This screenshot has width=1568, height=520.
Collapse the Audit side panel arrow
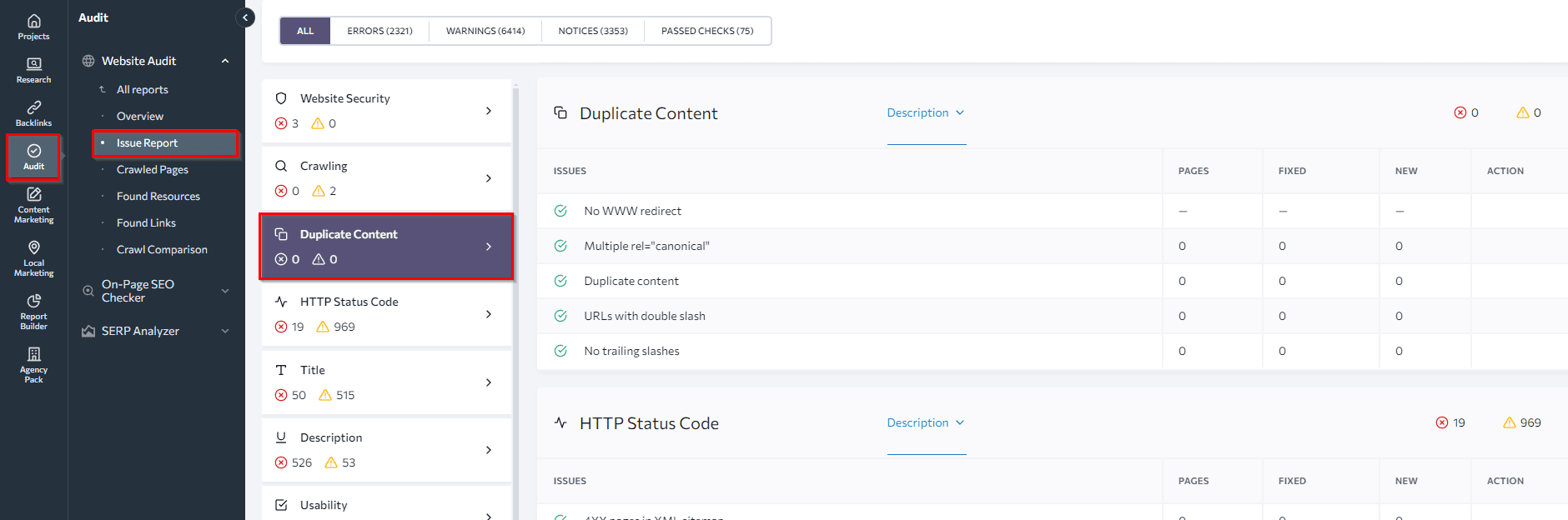coord(245,17)
